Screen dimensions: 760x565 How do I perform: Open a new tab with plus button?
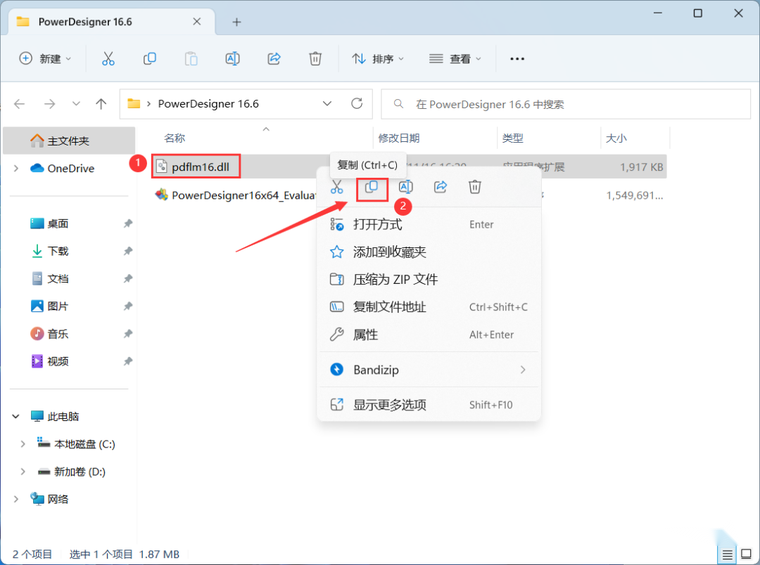pyautogui.click(x=237, y=22)
